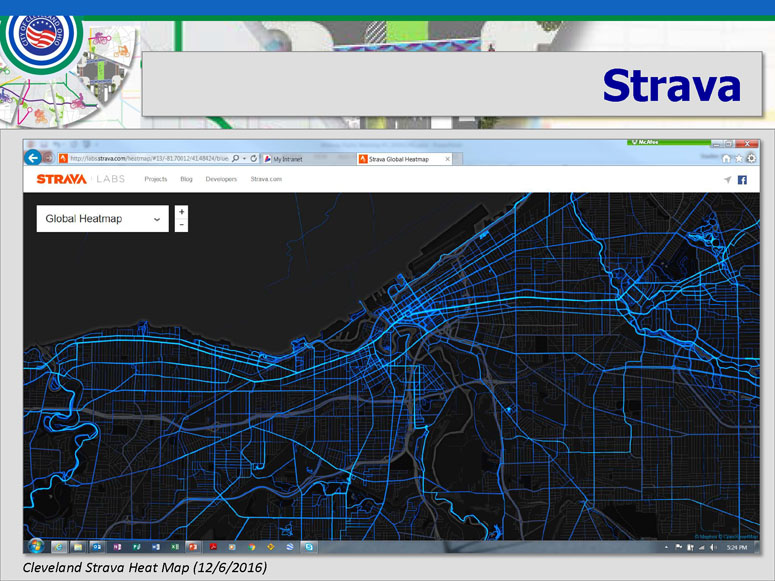Open Outlook in the taskbar

(x=97, y=547)
